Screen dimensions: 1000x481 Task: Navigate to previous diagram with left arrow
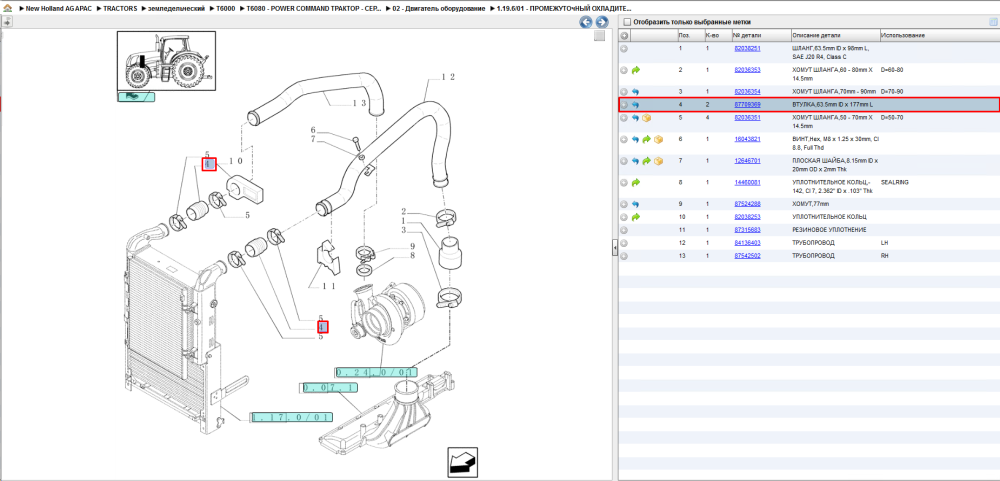click(585, 22)
